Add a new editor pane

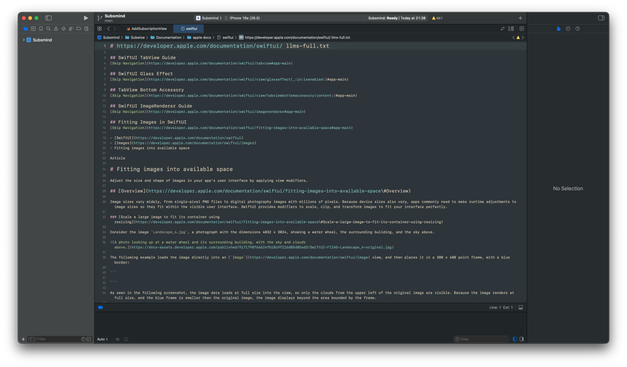tap(521, 29)
